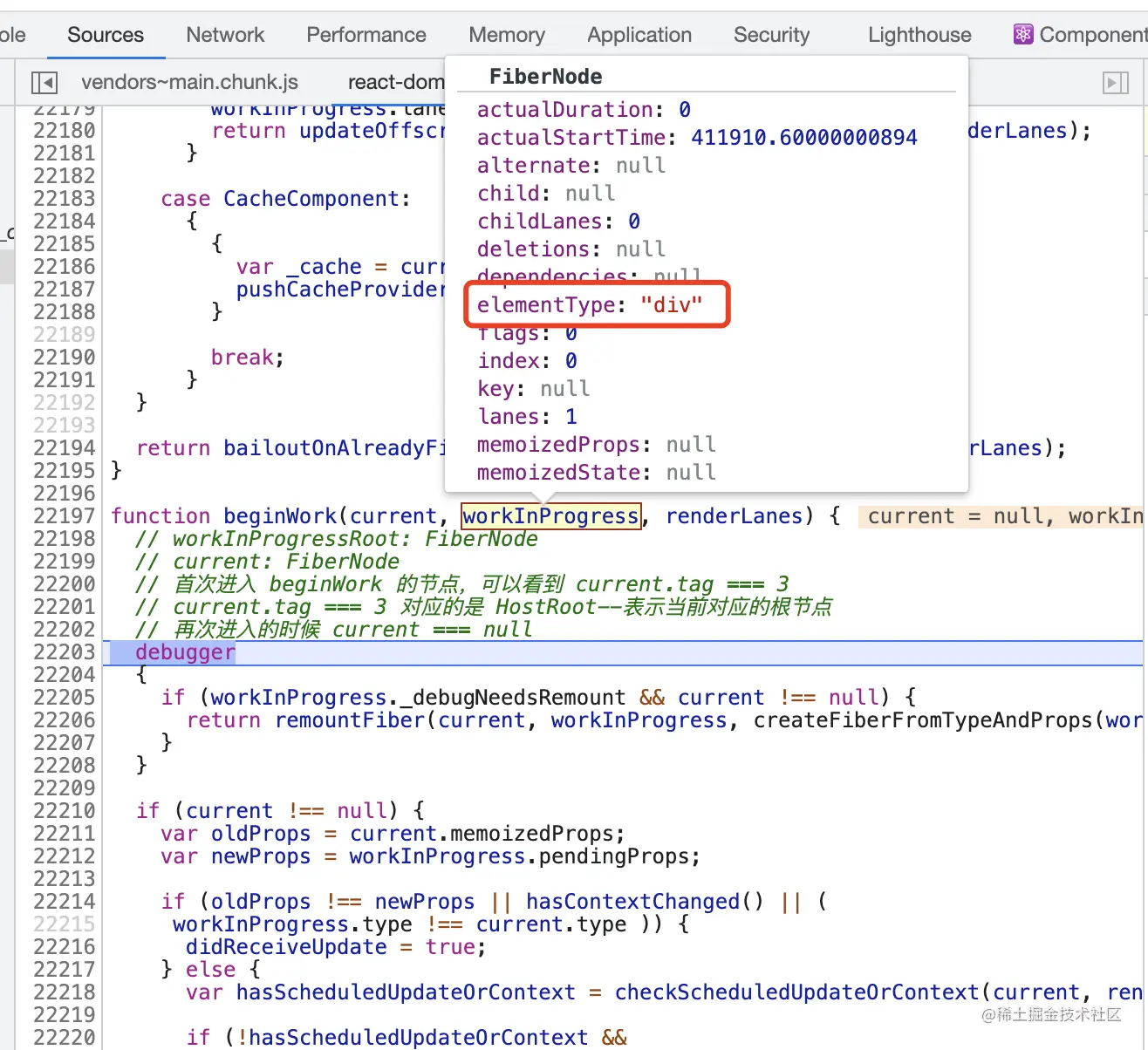Screen dimensions: 1148x1050
Task: Click the lanes: 1 property
Action: 527,417
